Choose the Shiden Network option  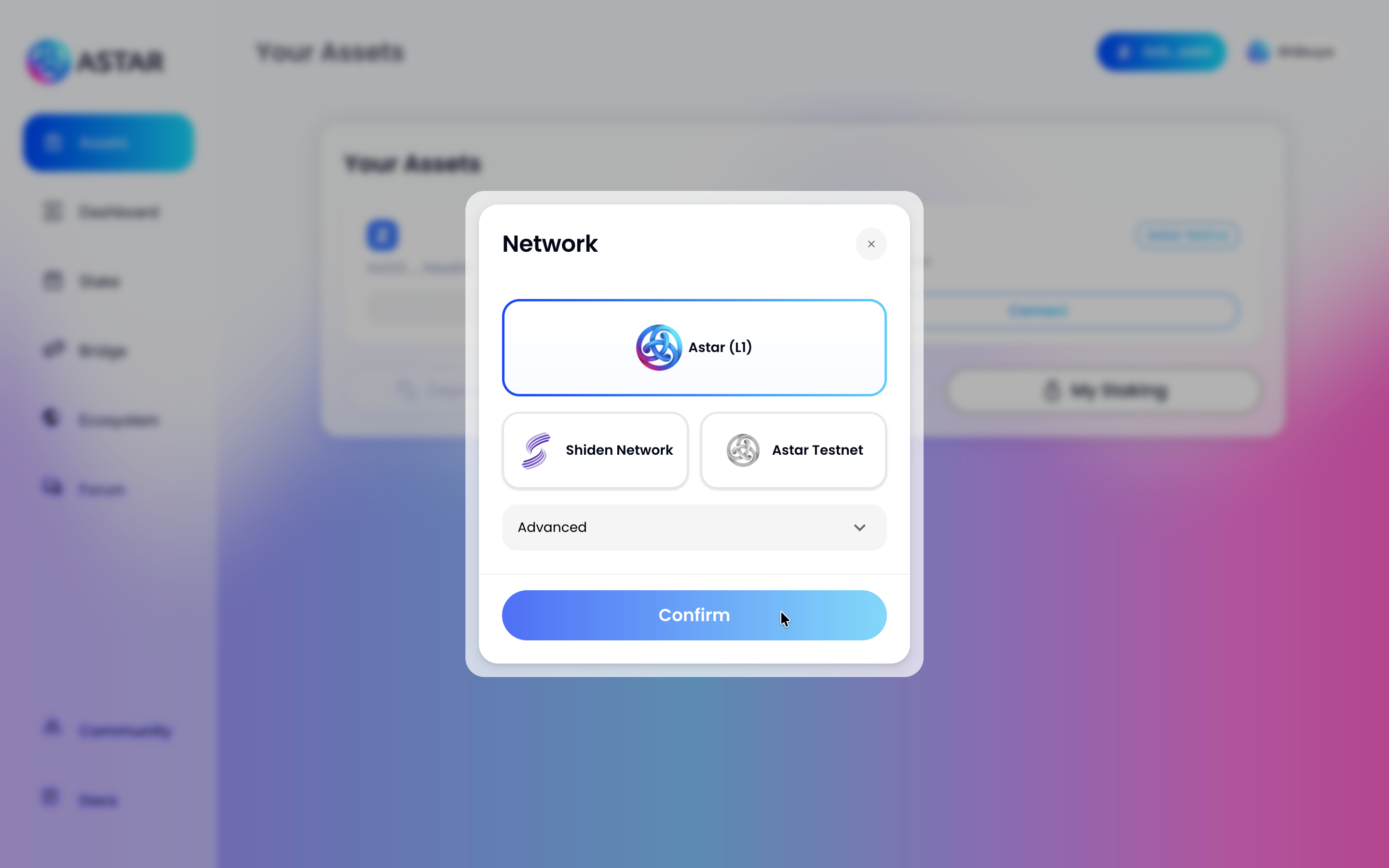(595, 450)
